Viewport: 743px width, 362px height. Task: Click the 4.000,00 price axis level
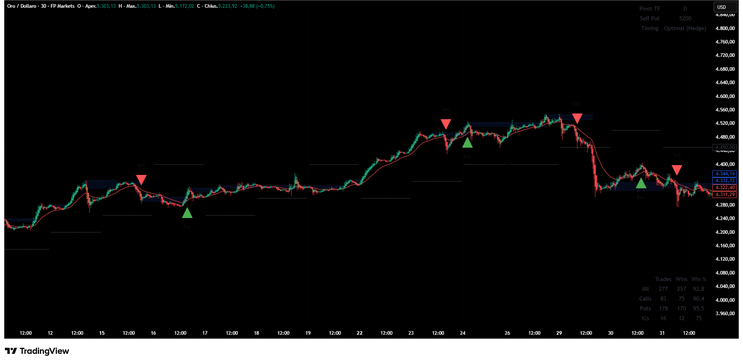click(x=726, y=300)
